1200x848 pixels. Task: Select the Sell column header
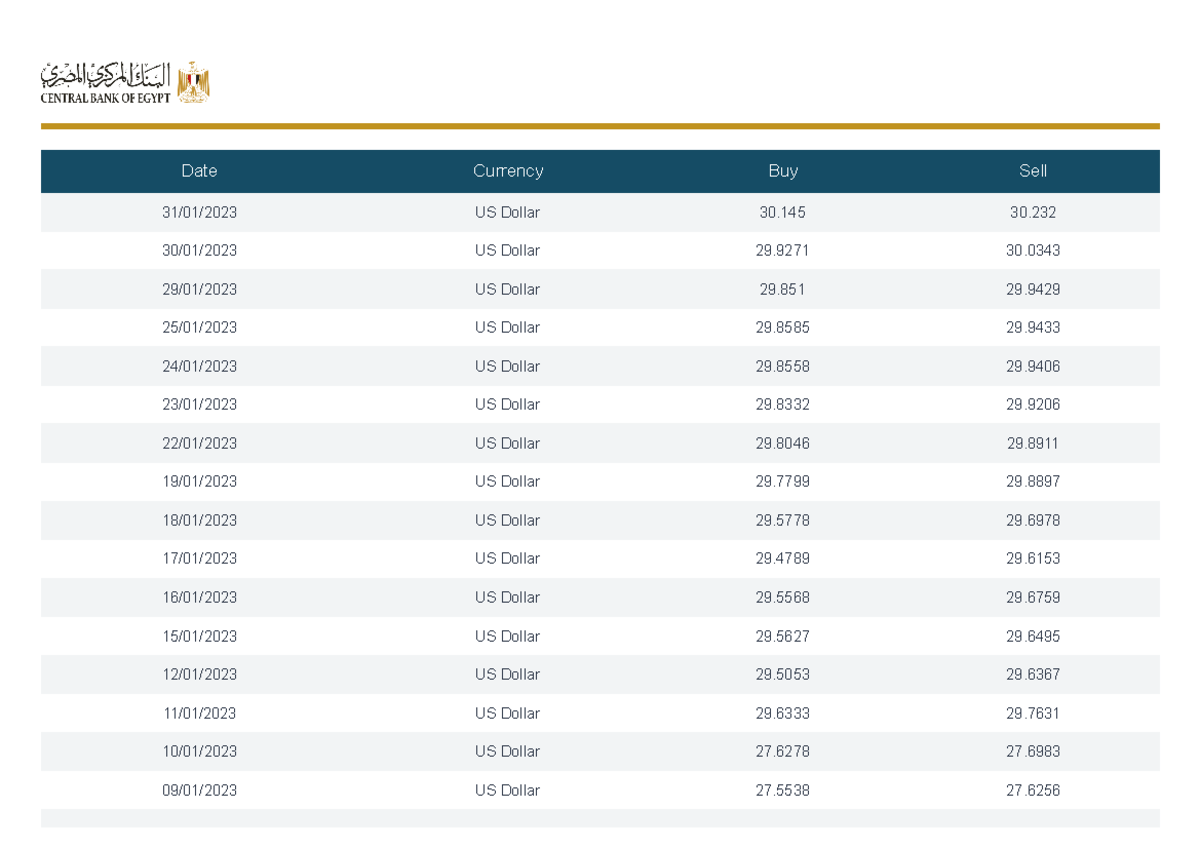(x=1033, y=171)
